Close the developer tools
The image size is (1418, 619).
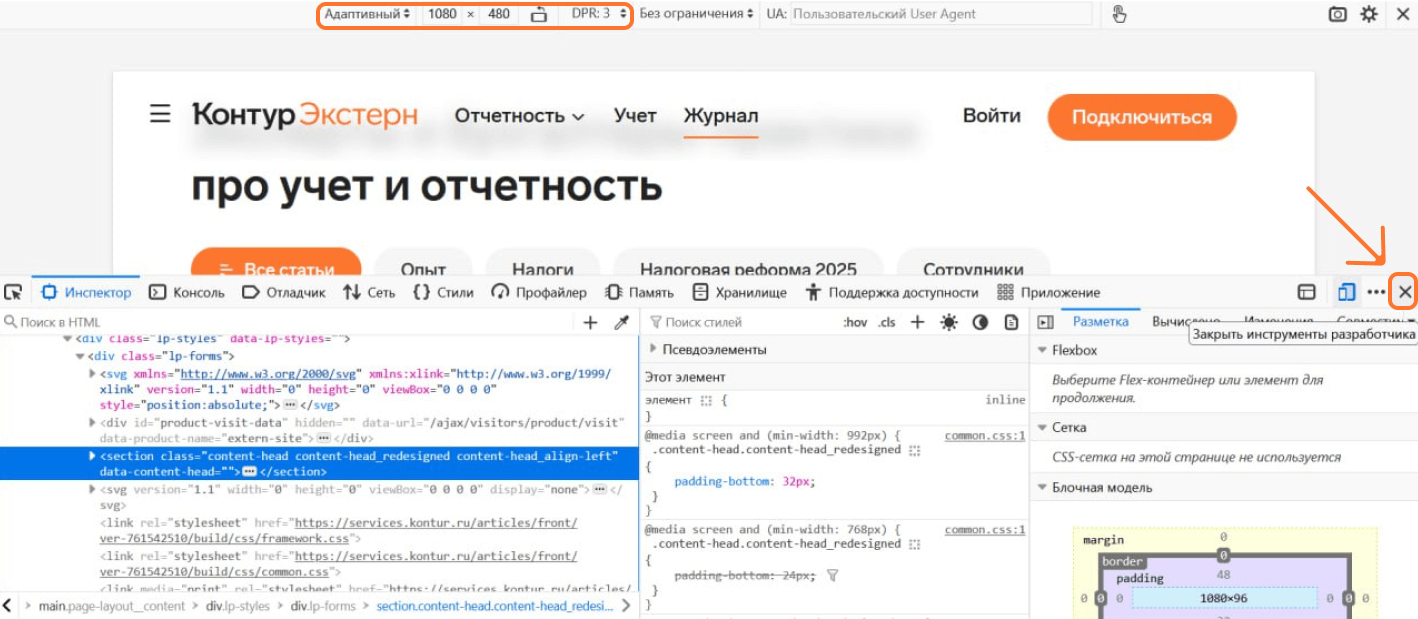tap(1405, 292)
